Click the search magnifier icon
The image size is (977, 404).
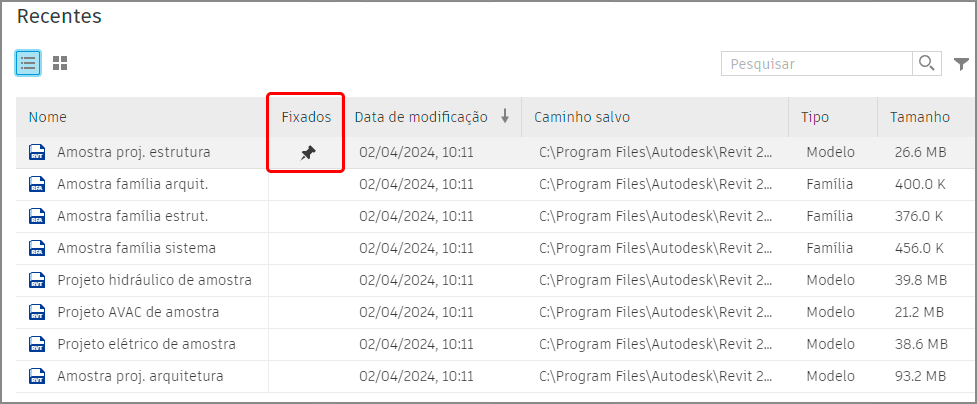click(926, 63)
